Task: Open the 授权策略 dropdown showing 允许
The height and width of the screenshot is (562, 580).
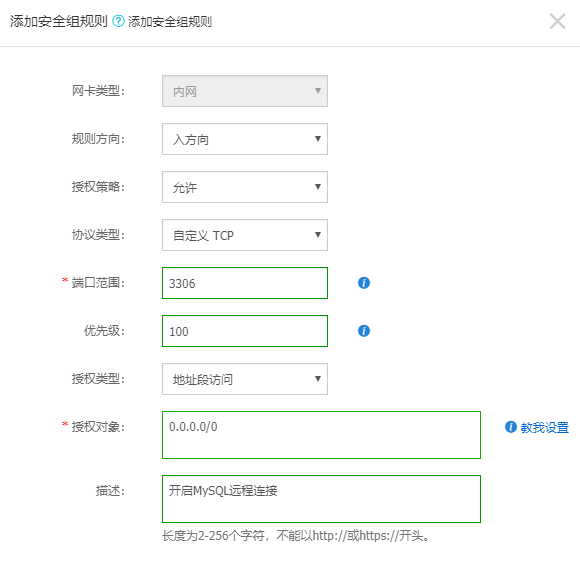Action: pos(245,187)
